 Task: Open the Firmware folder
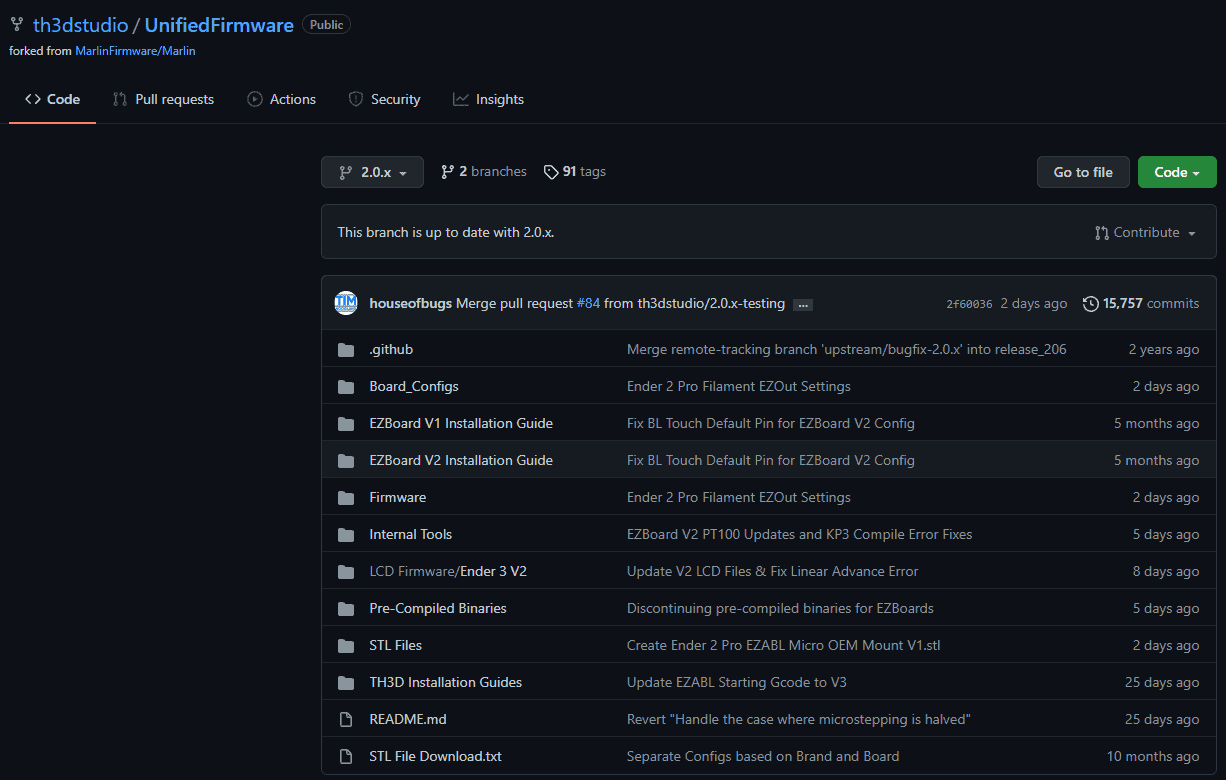tap(398, 498)
